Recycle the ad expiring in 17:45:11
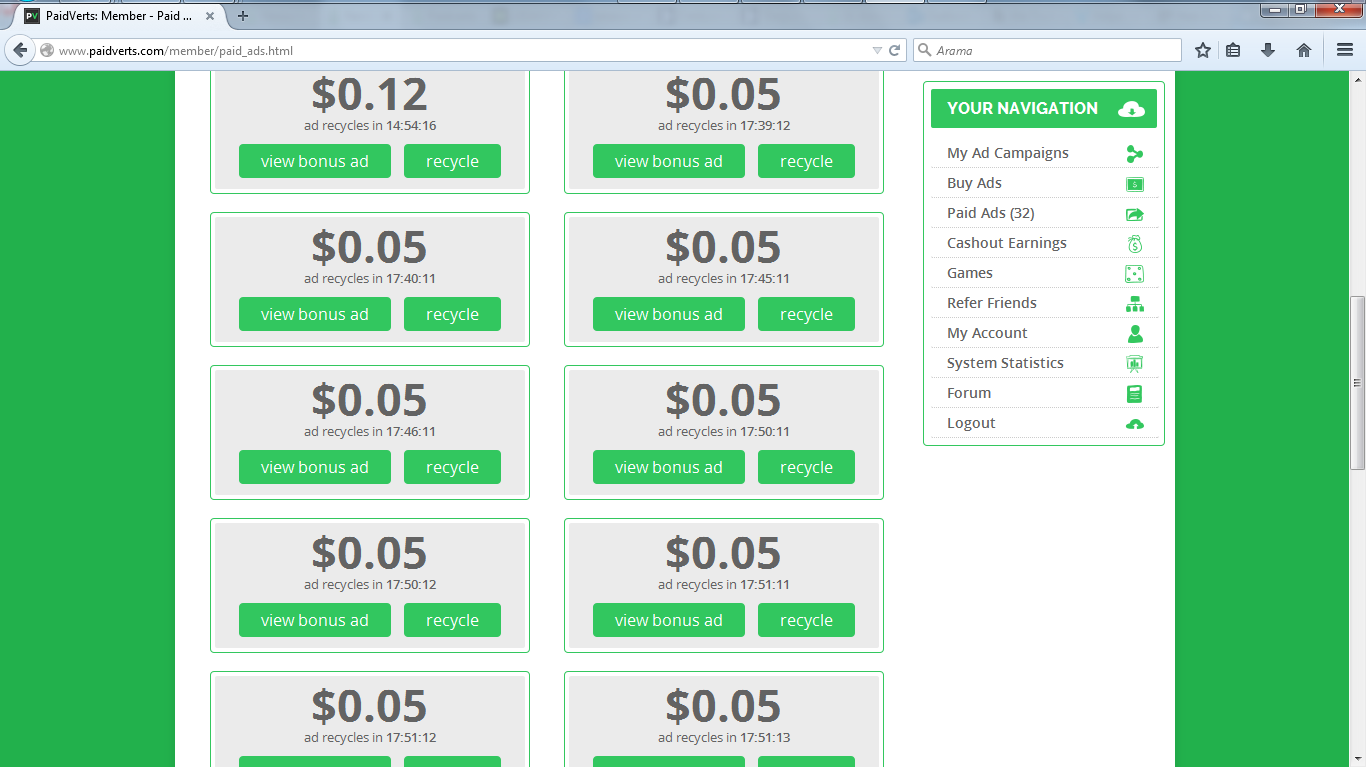Image resolution: width=1368 pixels, height=768 pixels. 806,314
